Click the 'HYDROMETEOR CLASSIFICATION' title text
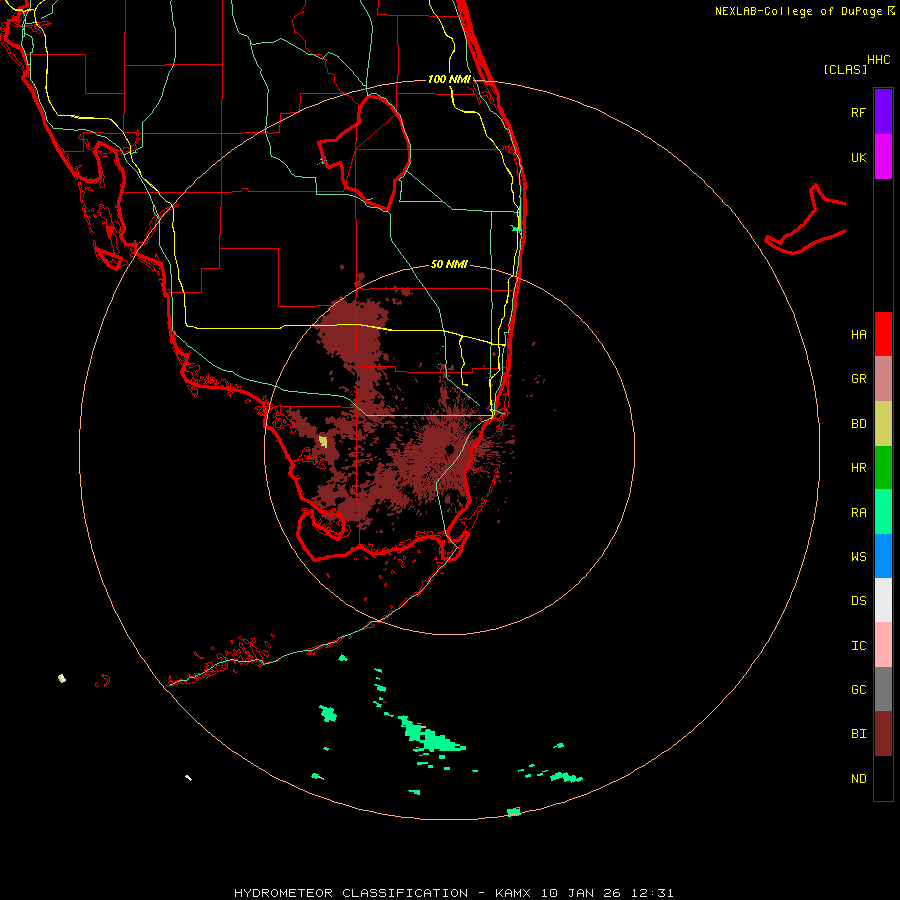Image resolution: width=900 pixels, height=900 pixels. click(351, 893)
